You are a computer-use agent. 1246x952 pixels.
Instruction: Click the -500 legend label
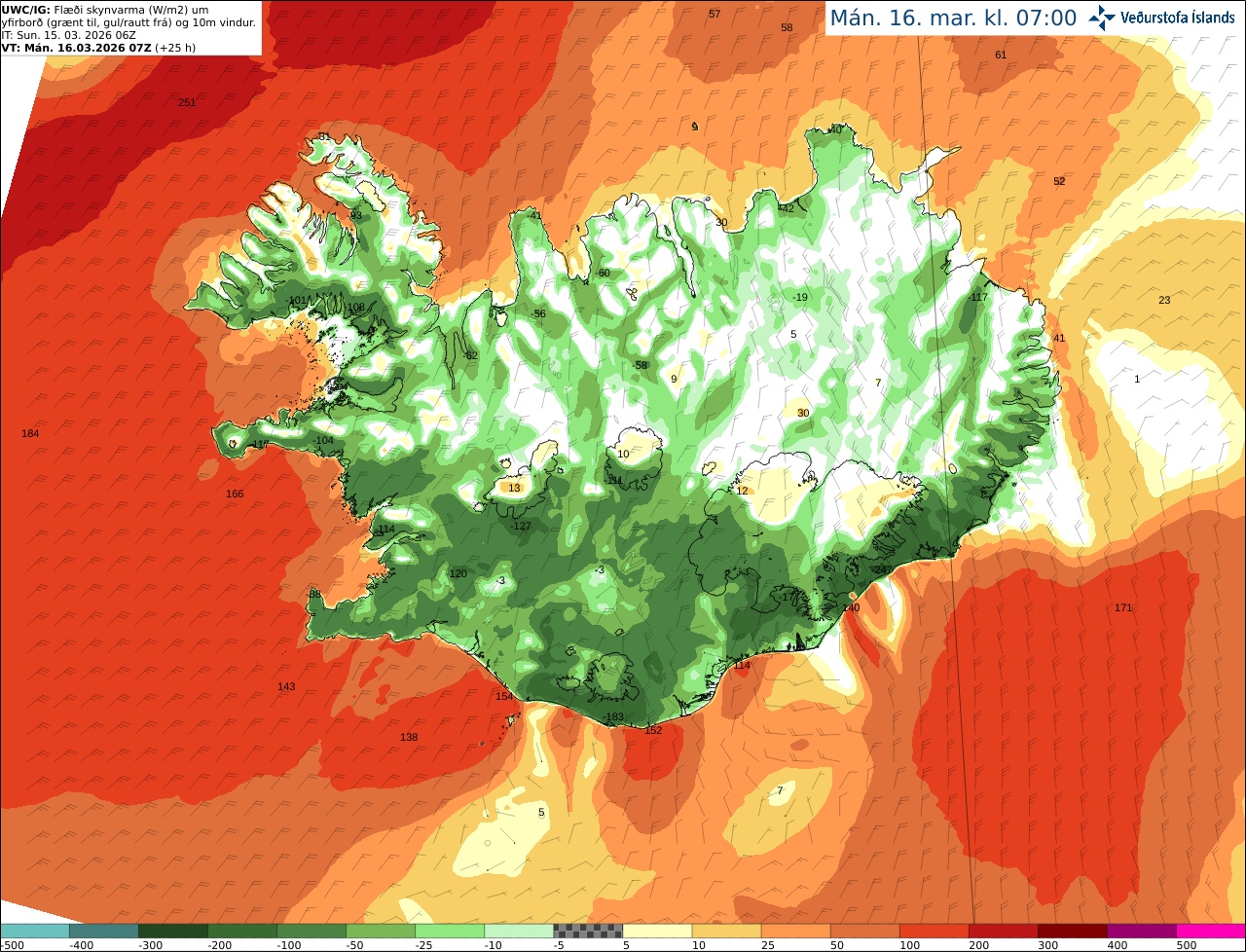pyautogui.click(x=13, y=945)
